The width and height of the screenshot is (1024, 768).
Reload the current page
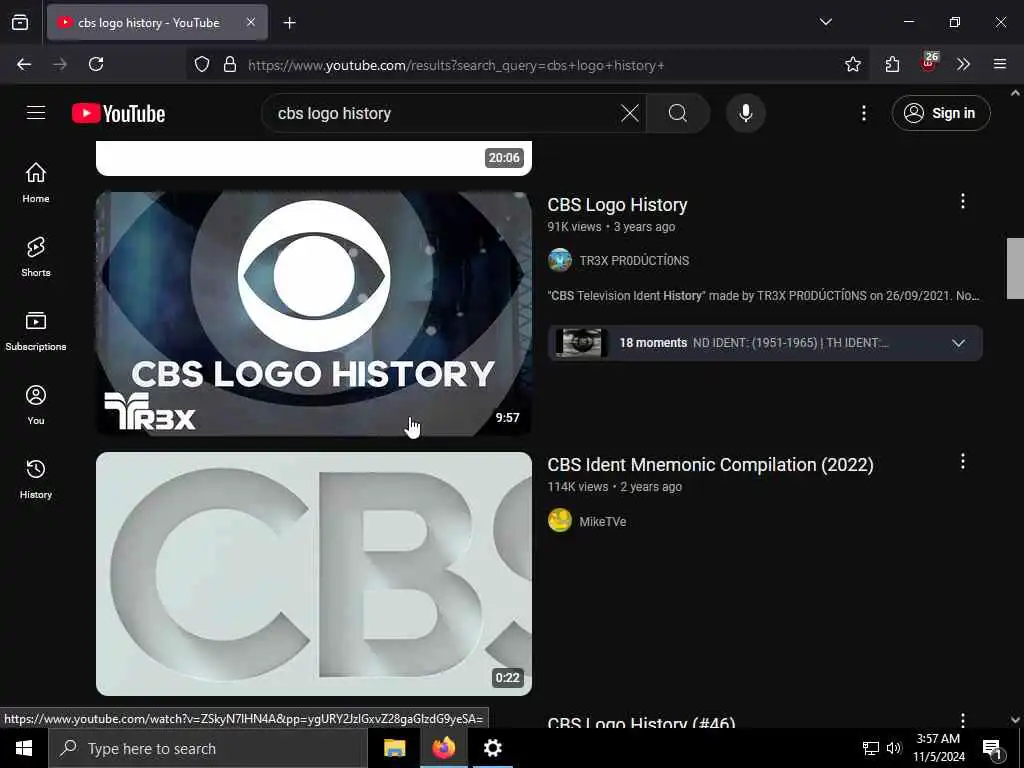point(96,64)
